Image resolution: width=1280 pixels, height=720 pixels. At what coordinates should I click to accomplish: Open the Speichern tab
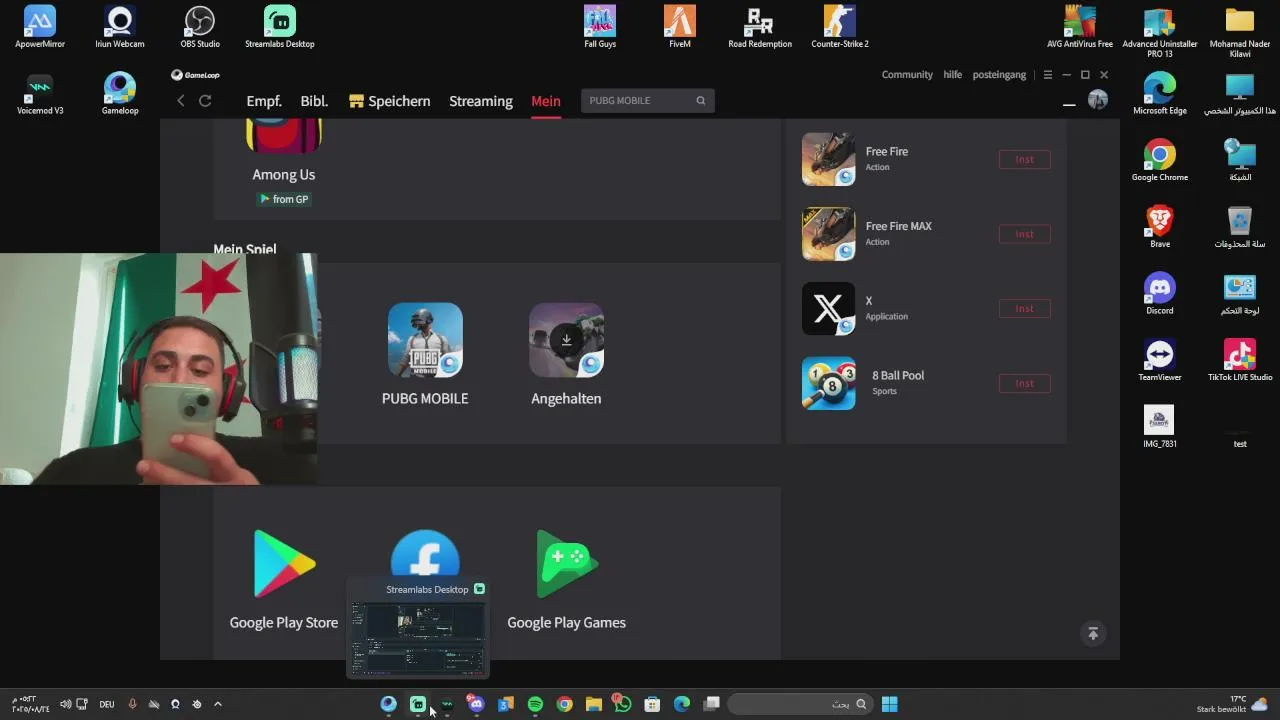[x=389, y=101]
